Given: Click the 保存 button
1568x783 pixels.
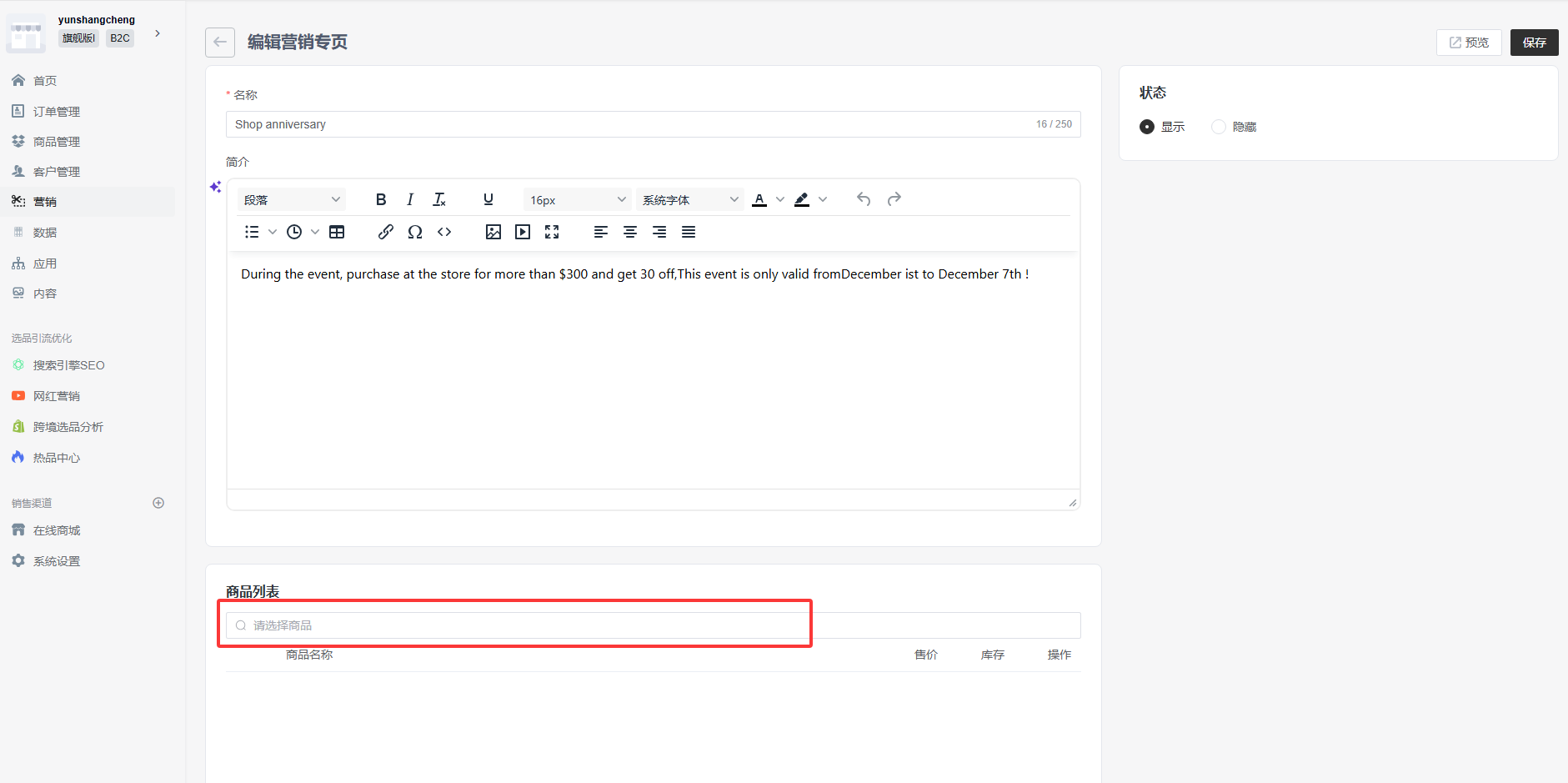Looking at the screenshot, I should (x=1534, y=43).
